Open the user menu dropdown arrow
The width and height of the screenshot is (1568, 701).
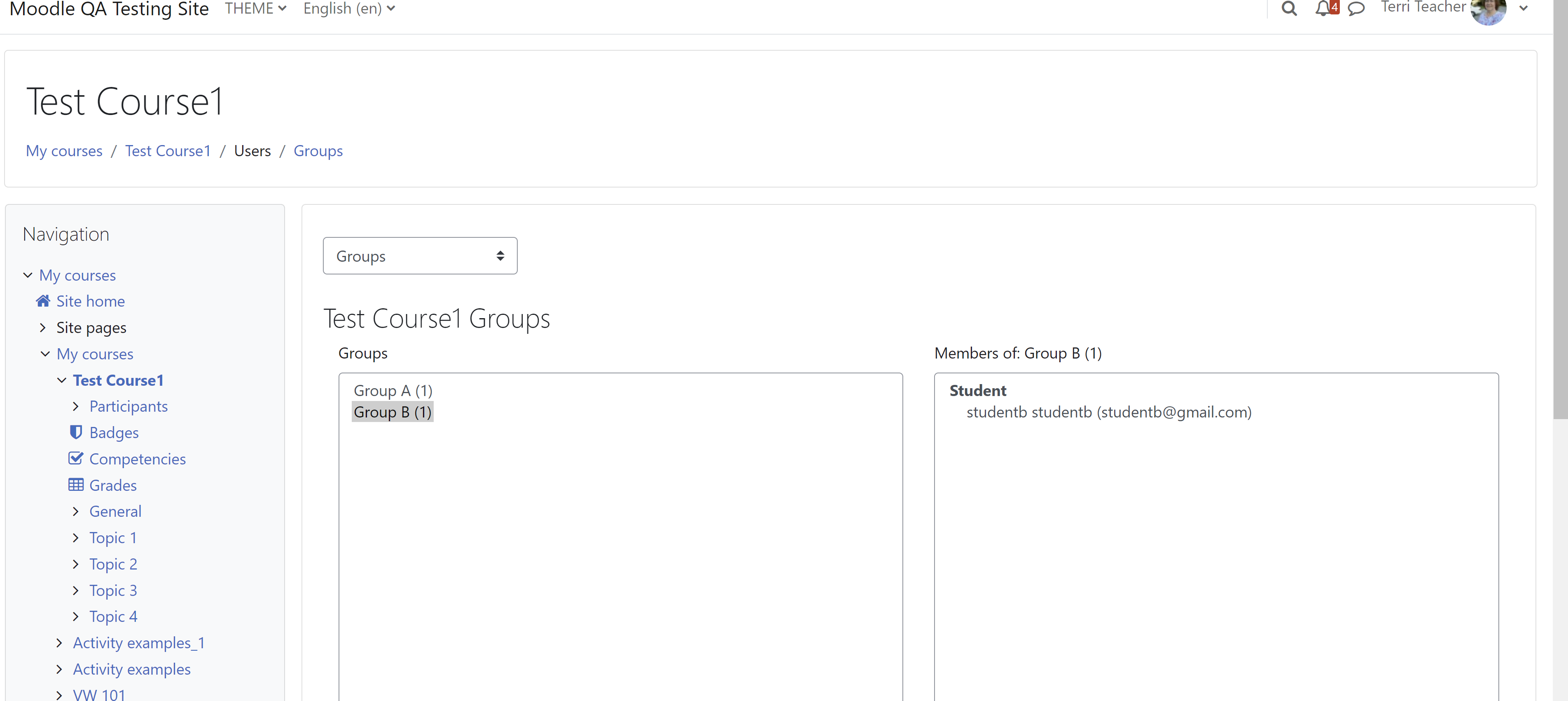(x=1524, y=9)
